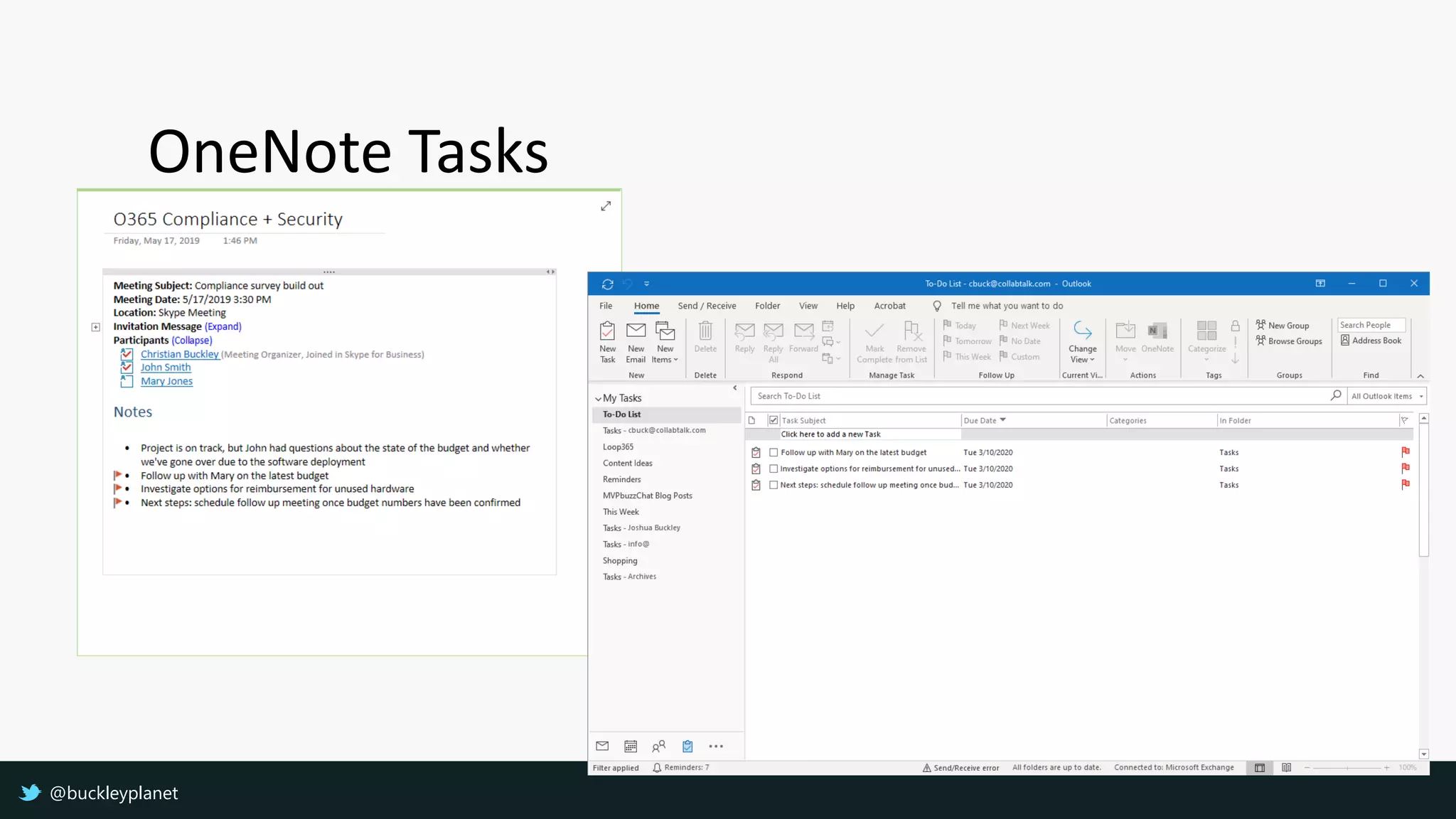The height and width of the screenshot is (819, 1456).
Task: Select the Custom follow-up flag
Action: pos(1019,356)
